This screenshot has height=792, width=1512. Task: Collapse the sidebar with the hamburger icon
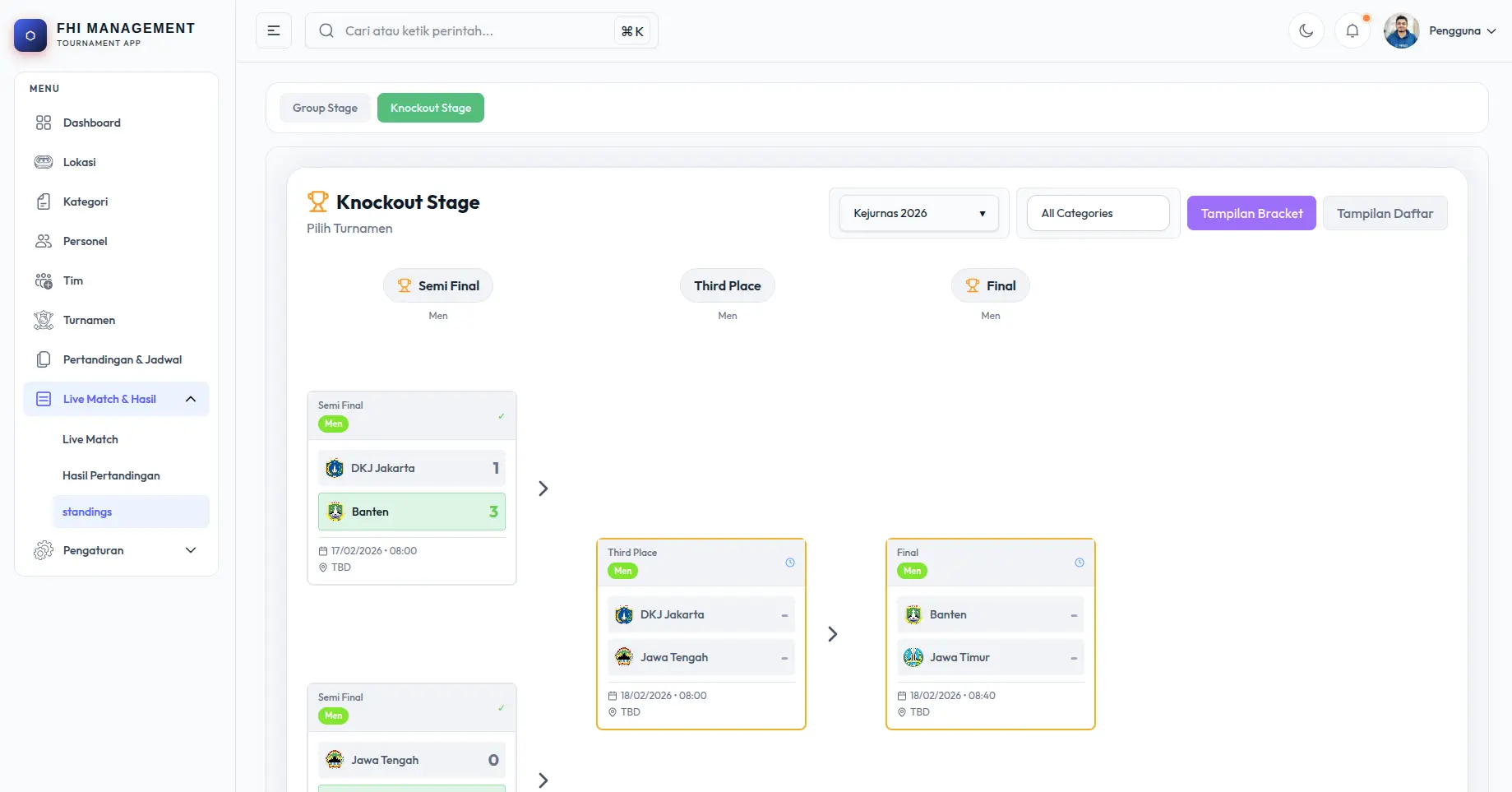(x=274, y=31)
